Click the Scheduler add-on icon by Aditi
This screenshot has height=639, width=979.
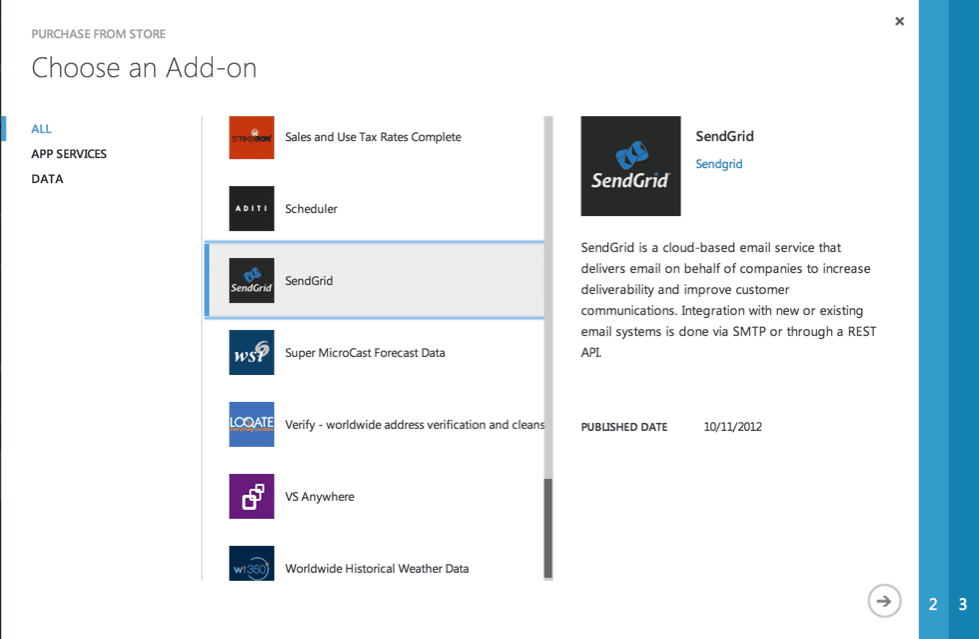click(250, 208)
